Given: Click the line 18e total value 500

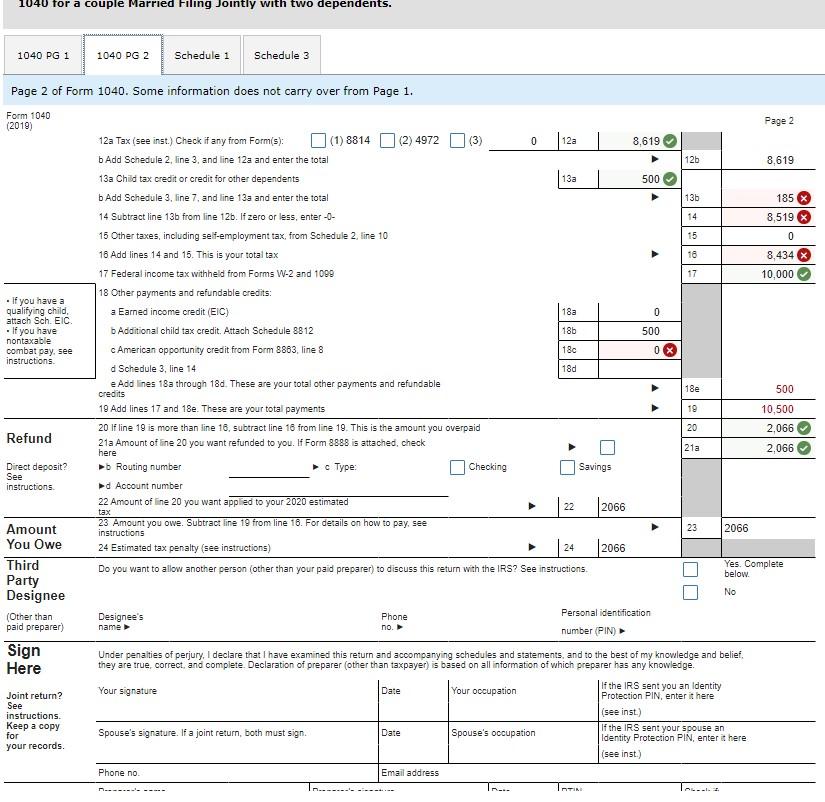Looking at the screenshot, I should pos(784,389).
